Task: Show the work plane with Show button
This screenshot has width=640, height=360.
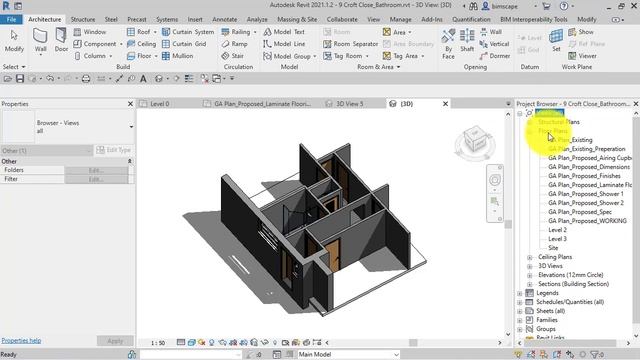Action: [x=581, y=31]
